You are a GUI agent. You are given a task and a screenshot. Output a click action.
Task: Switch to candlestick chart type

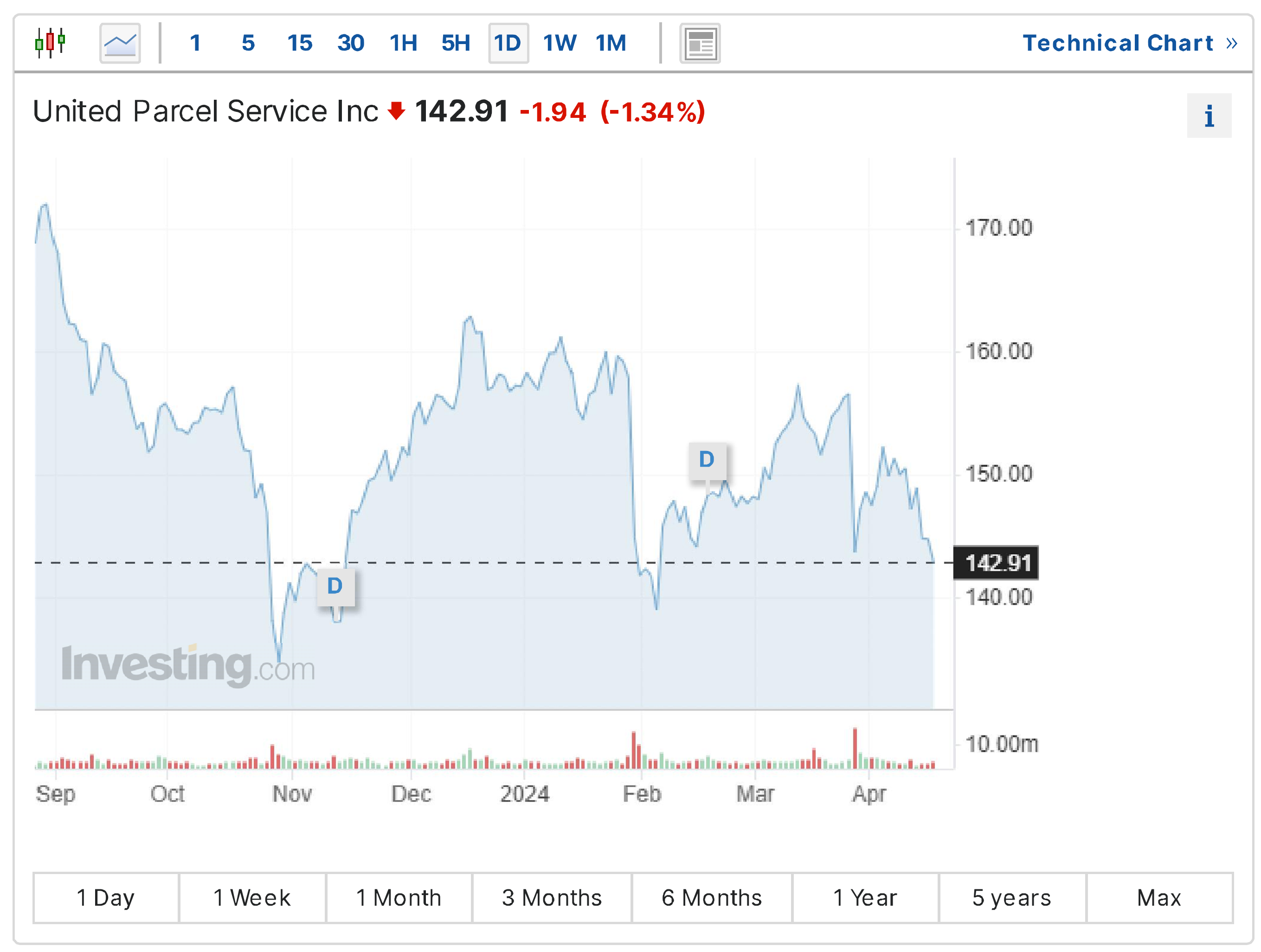point(50,43)
